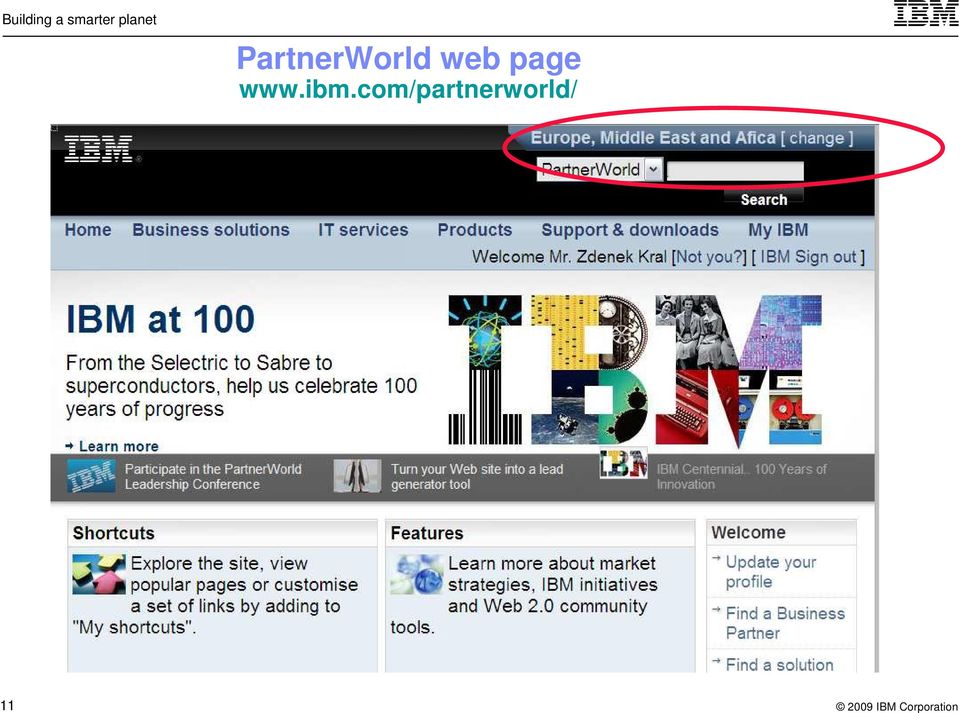
Task: Click the [ change ] region link
Action: (816, 138)
